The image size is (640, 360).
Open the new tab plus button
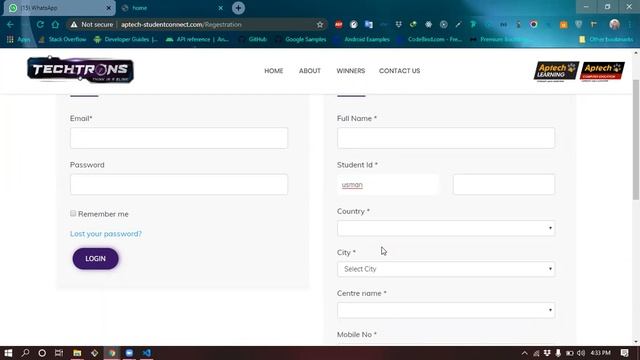(238, 8)
